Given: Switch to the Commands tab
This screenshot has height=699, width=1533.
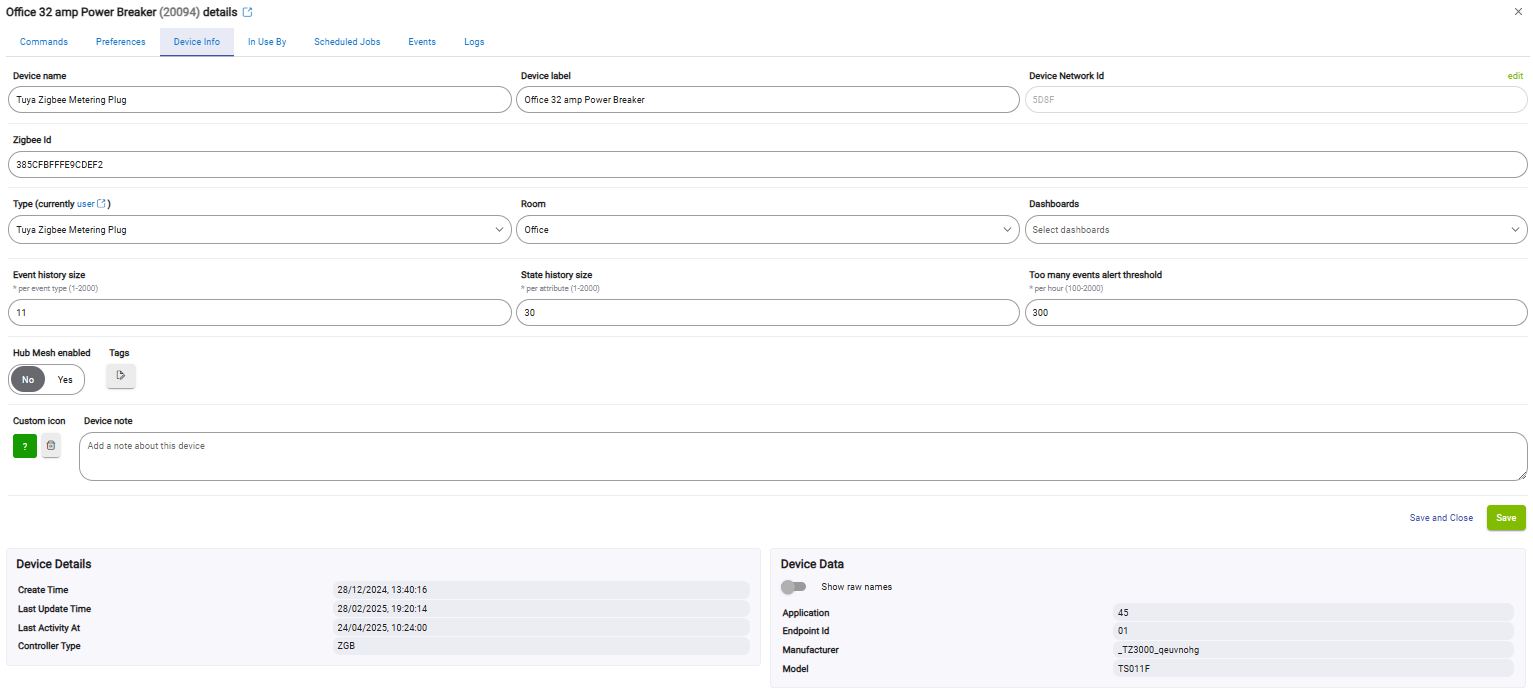Looking at the screenshot, I should click(44, 42).
